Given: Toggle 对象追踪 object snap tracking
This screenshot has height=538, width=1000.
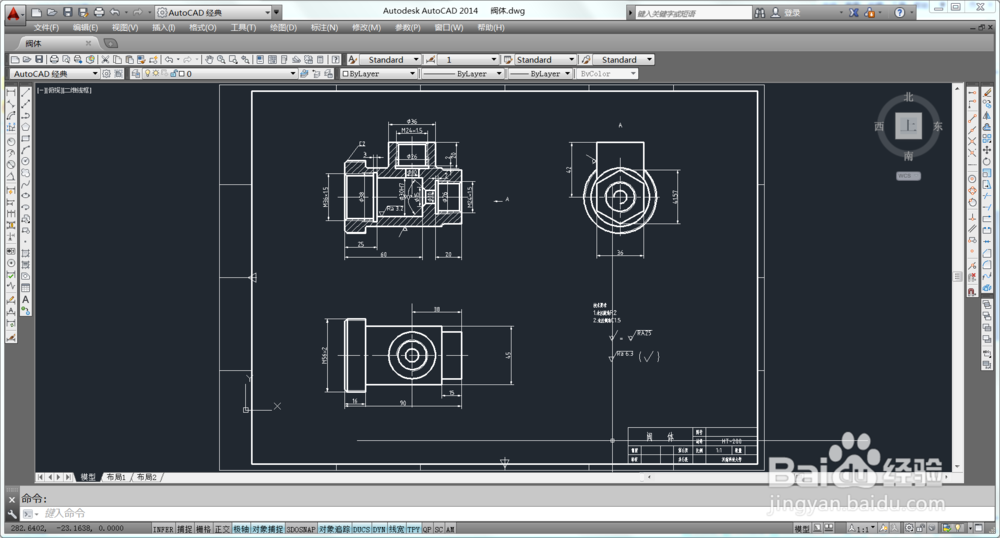Looking at the screenshot, I should [335, 529].
